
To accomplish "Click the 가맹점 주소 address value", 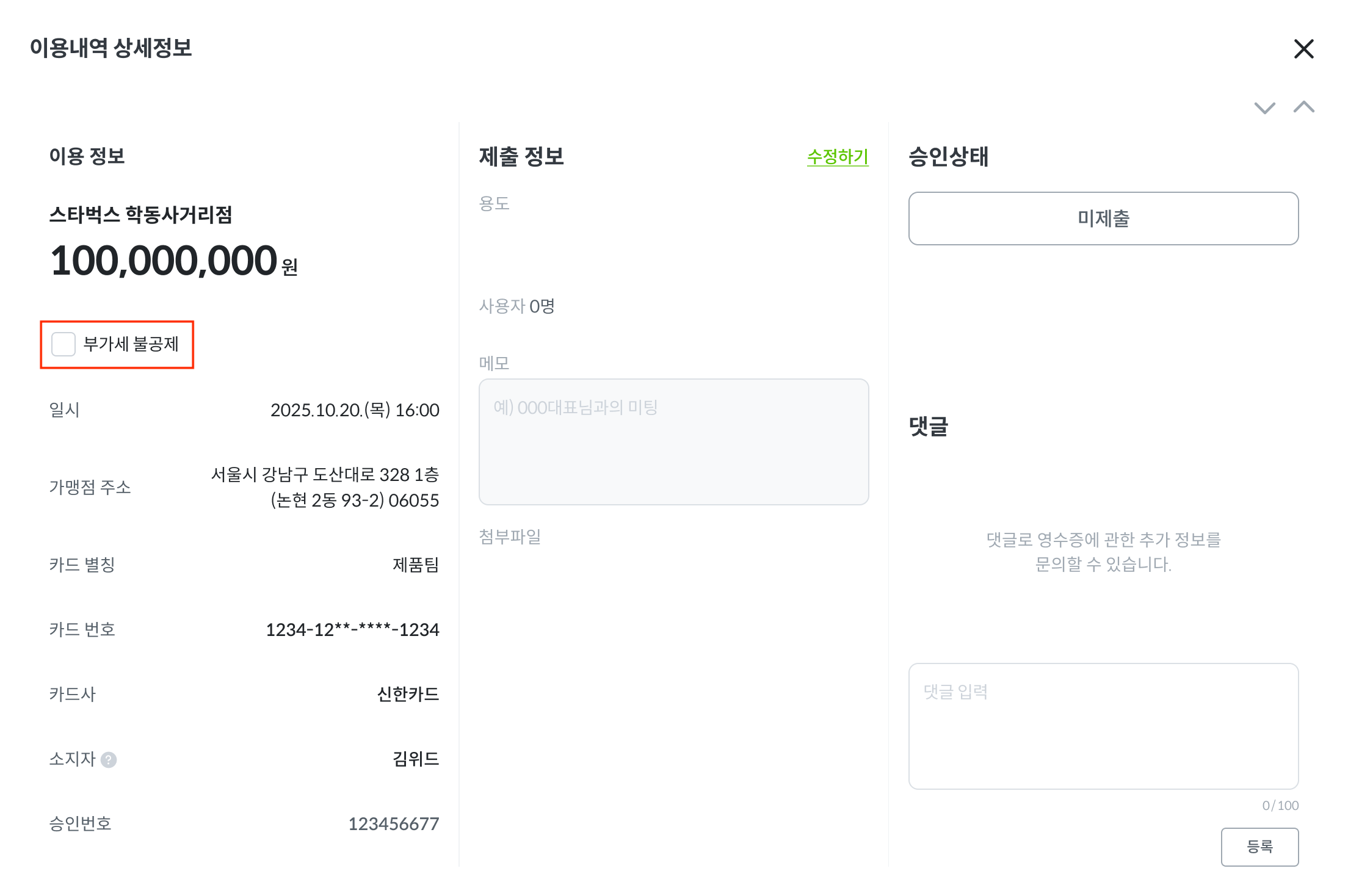I will point(325,487).
